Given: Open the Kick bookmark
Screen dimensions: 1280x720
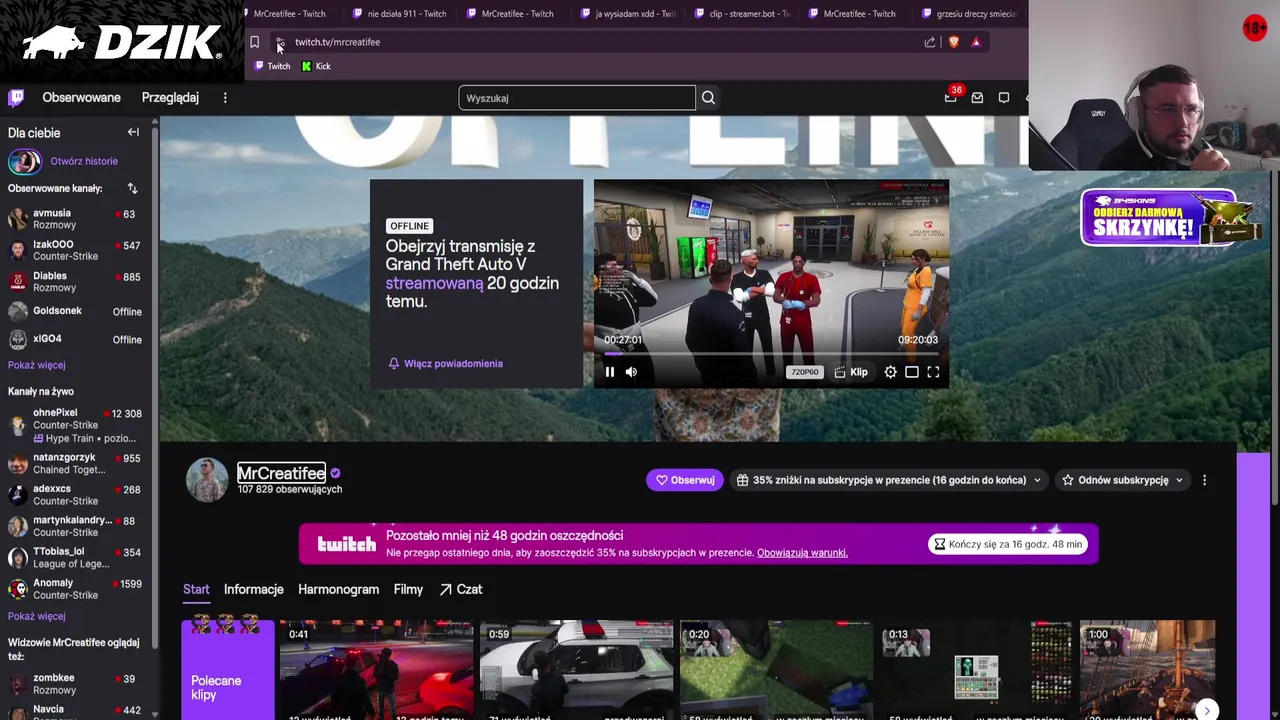Looking at the screenshot, I should 316,66.
